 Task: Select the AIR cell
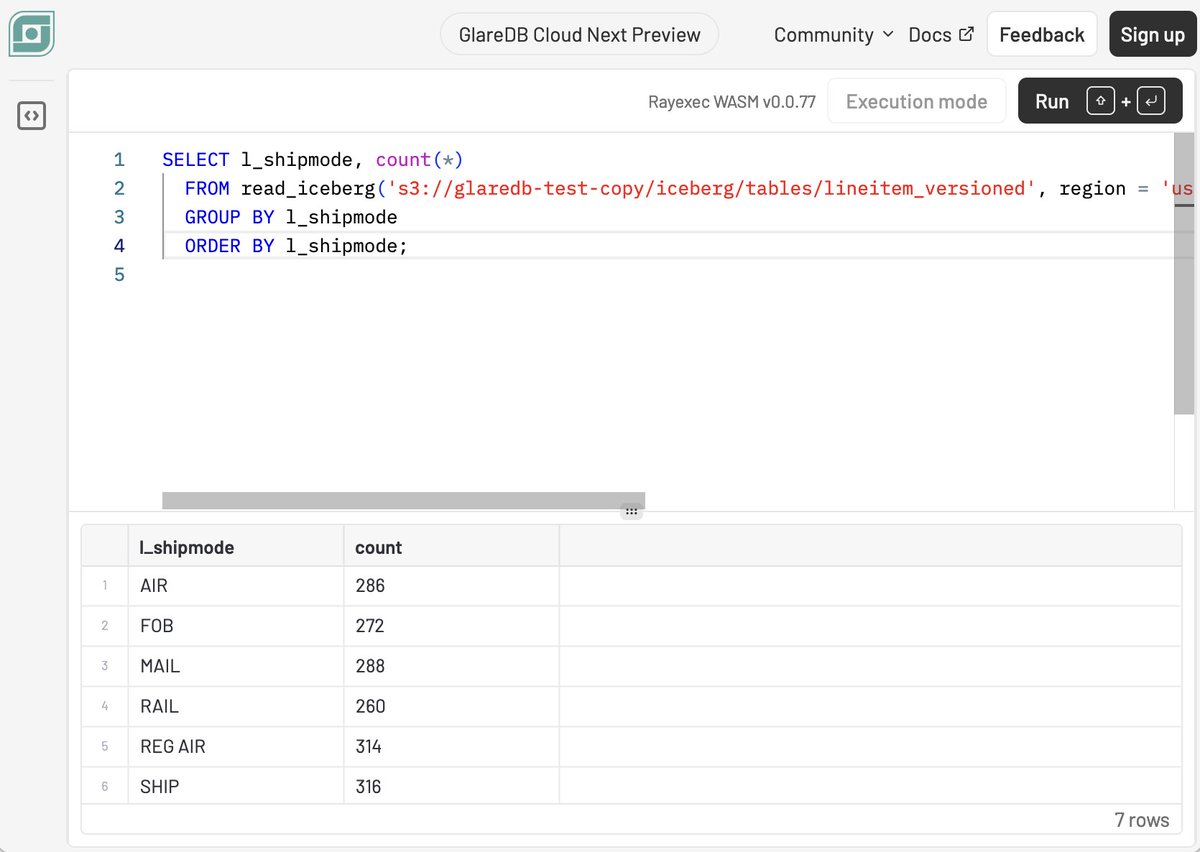coord(236,586)
